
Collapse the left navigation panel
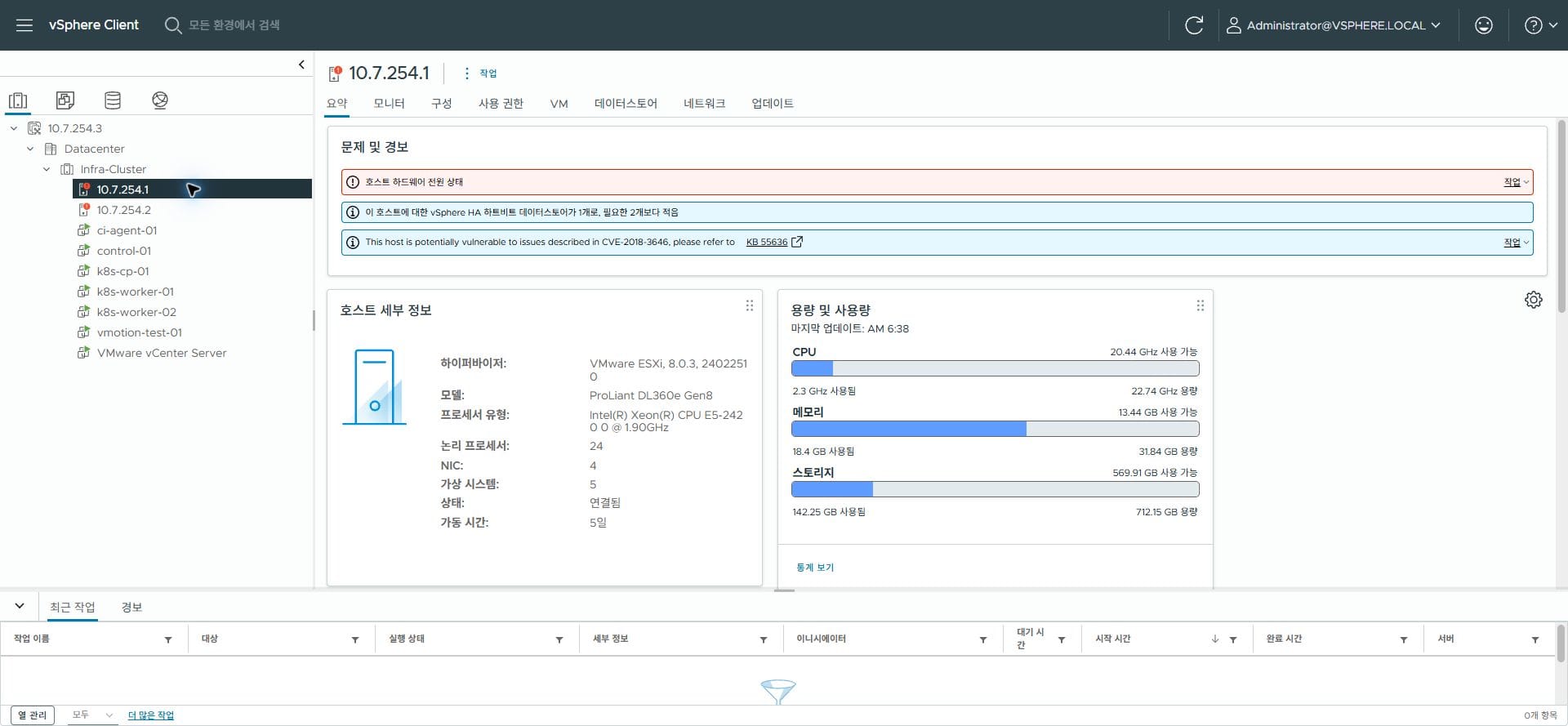pos(301,65)
